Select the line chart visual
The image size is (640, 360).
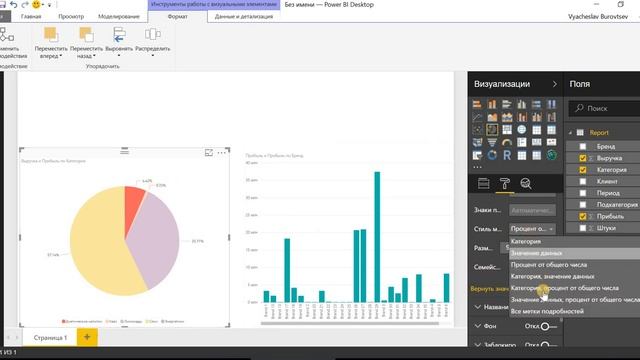pyautogui.click(x=477, y=118)
